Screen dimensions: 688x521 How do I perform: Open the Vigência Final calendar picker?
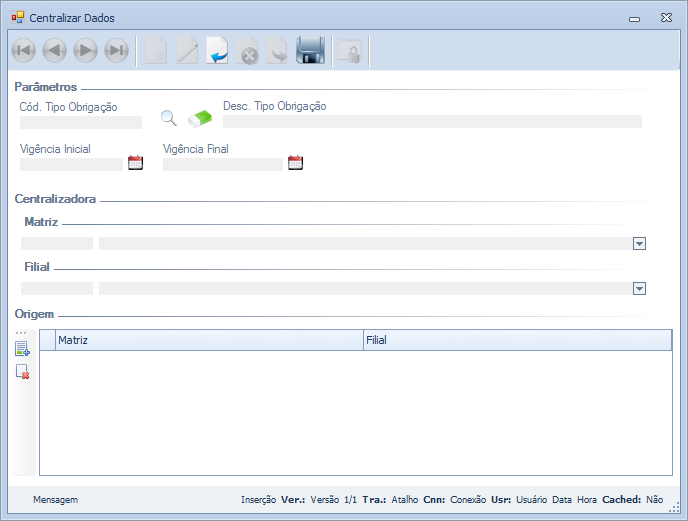point(296,162)
